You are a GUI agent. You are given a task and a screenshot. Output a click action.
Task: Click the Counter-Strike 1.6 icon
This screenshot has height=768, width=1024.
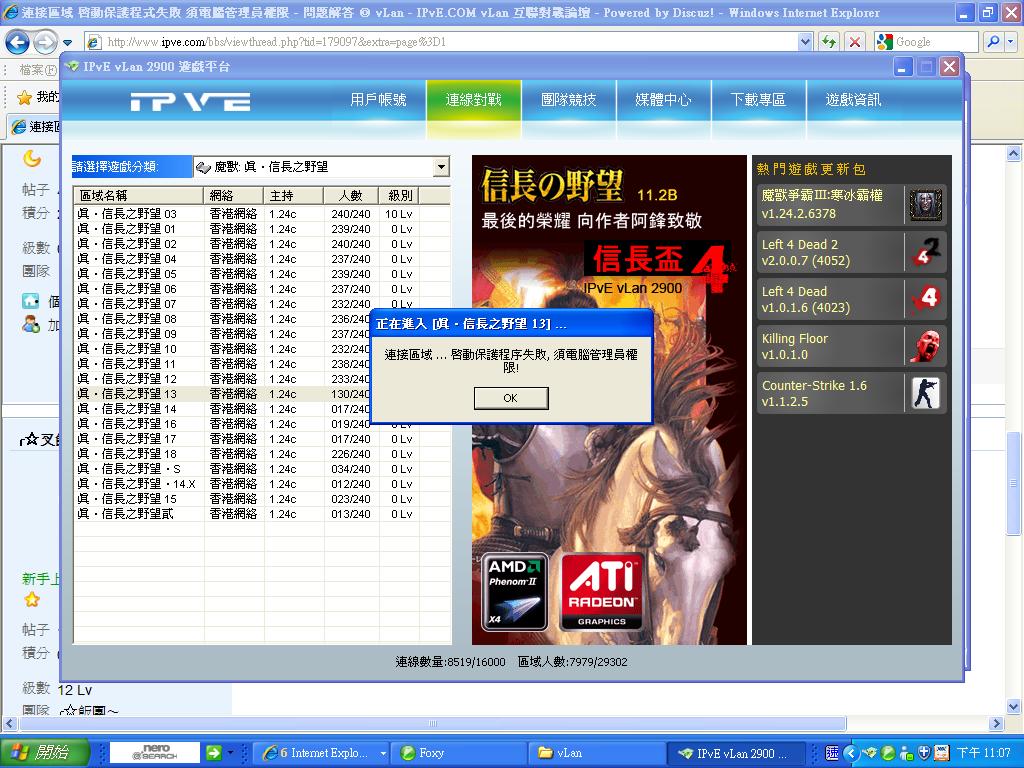coord(925,393)
